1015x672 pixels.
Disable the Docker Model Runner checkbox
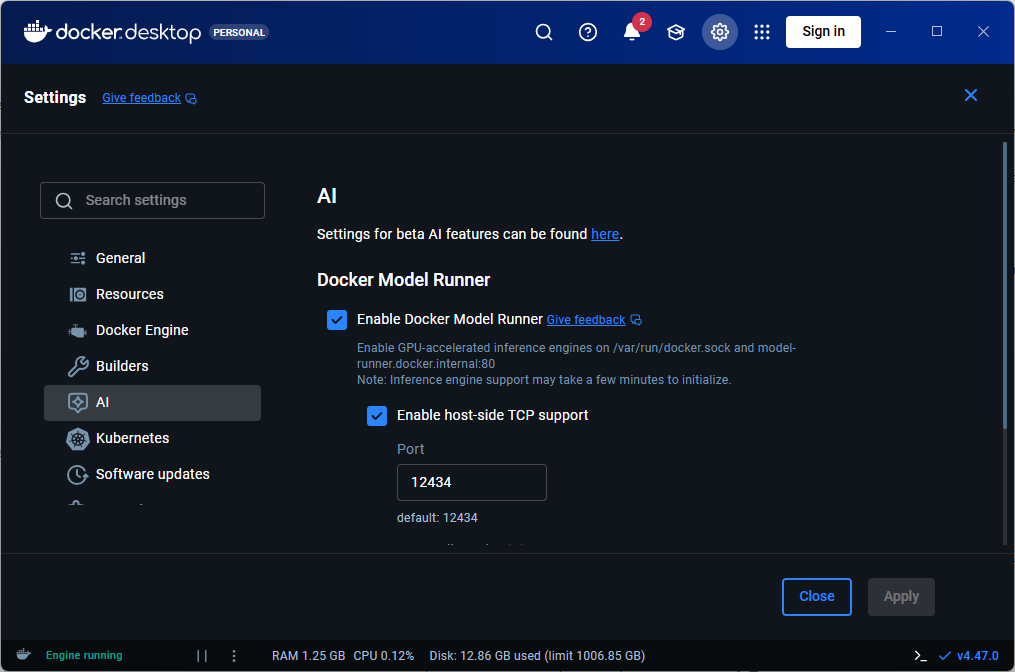tap(337, 320)
